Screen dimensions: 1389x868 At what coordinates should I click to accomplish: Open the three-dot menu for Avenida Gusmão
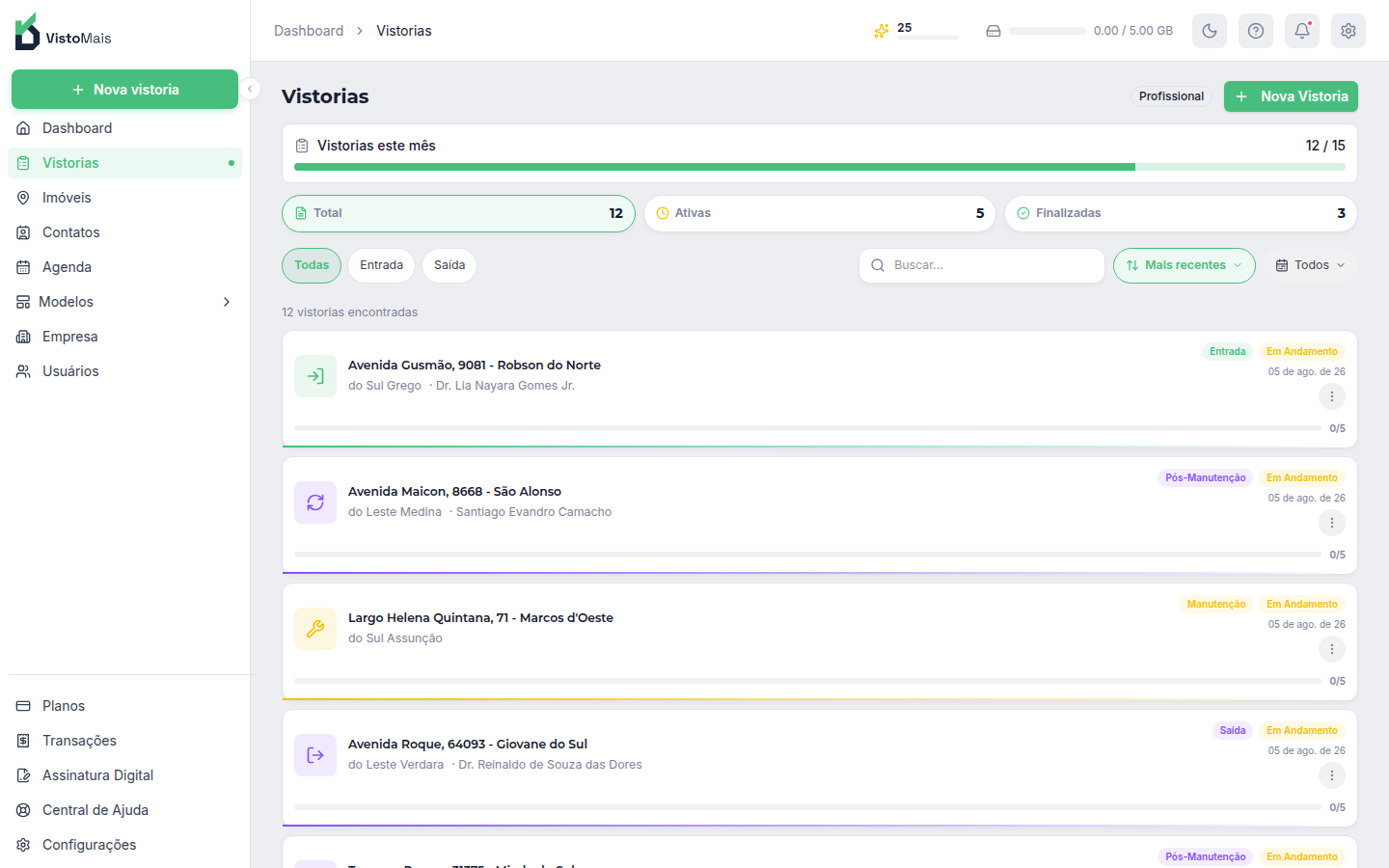pos(1332,396)
